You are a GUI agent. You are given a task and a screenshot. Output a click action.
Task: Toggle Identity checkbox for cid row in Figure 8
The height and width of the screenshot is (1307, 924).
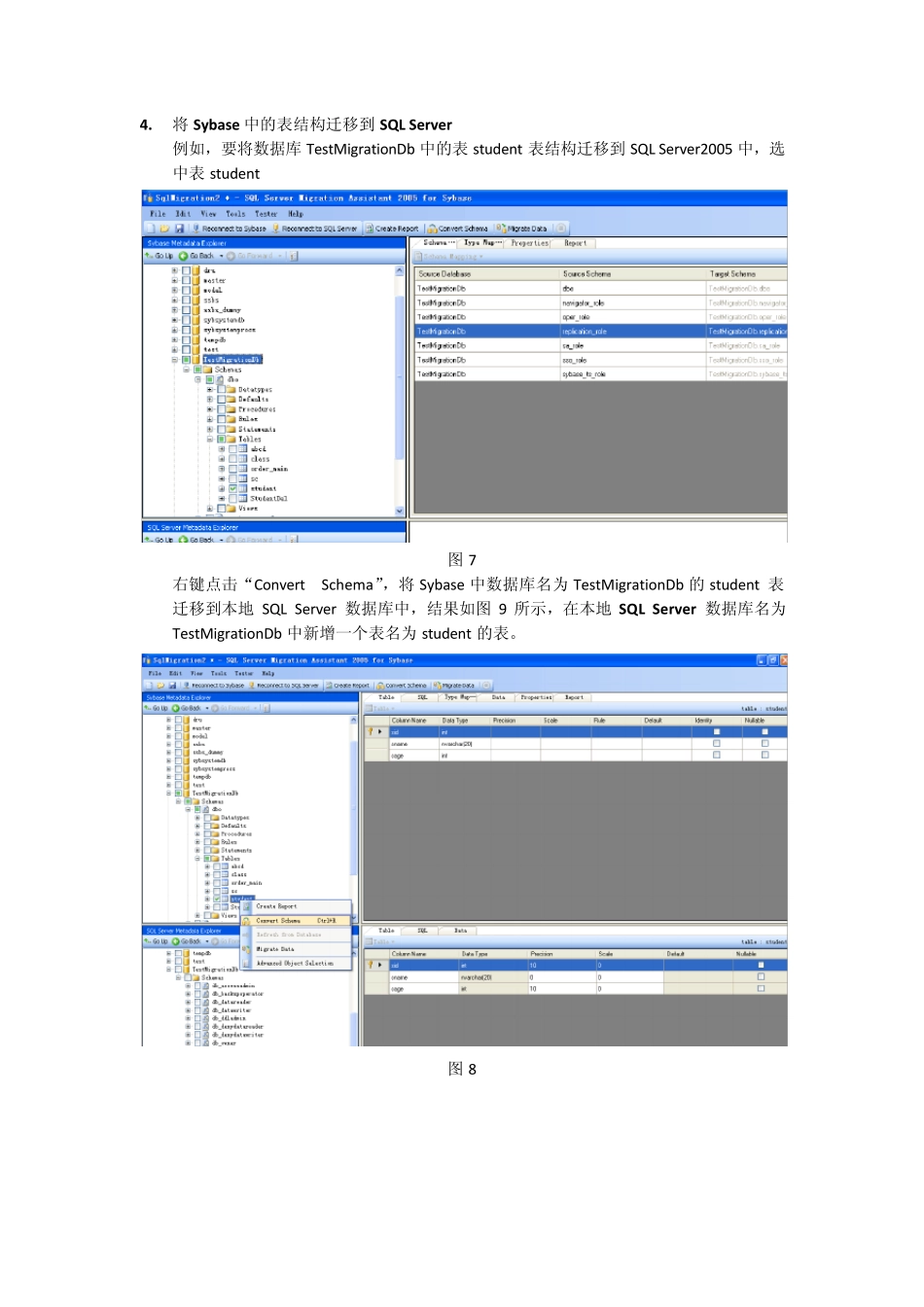[x=717, y=732]
